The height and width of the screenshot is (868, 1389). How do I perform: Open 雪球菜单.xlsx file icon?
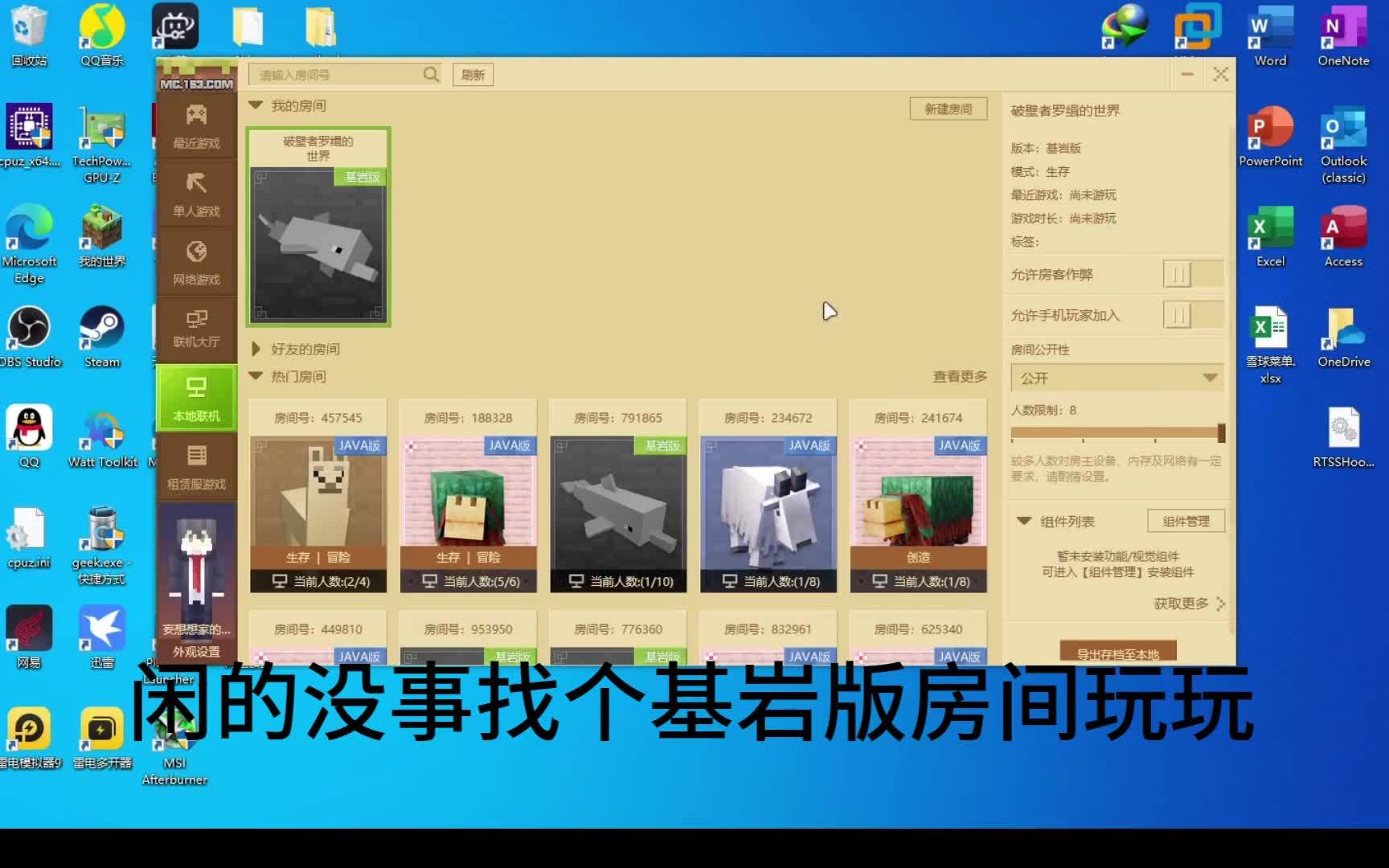coord(1271,346)
